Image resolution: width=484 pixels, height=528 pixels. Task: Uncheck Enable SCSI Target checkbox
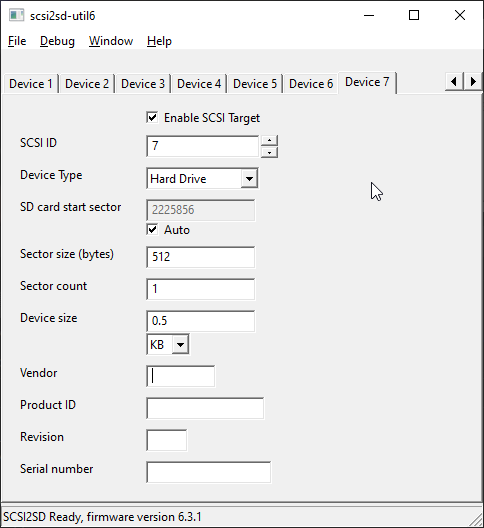pos(152,118)
